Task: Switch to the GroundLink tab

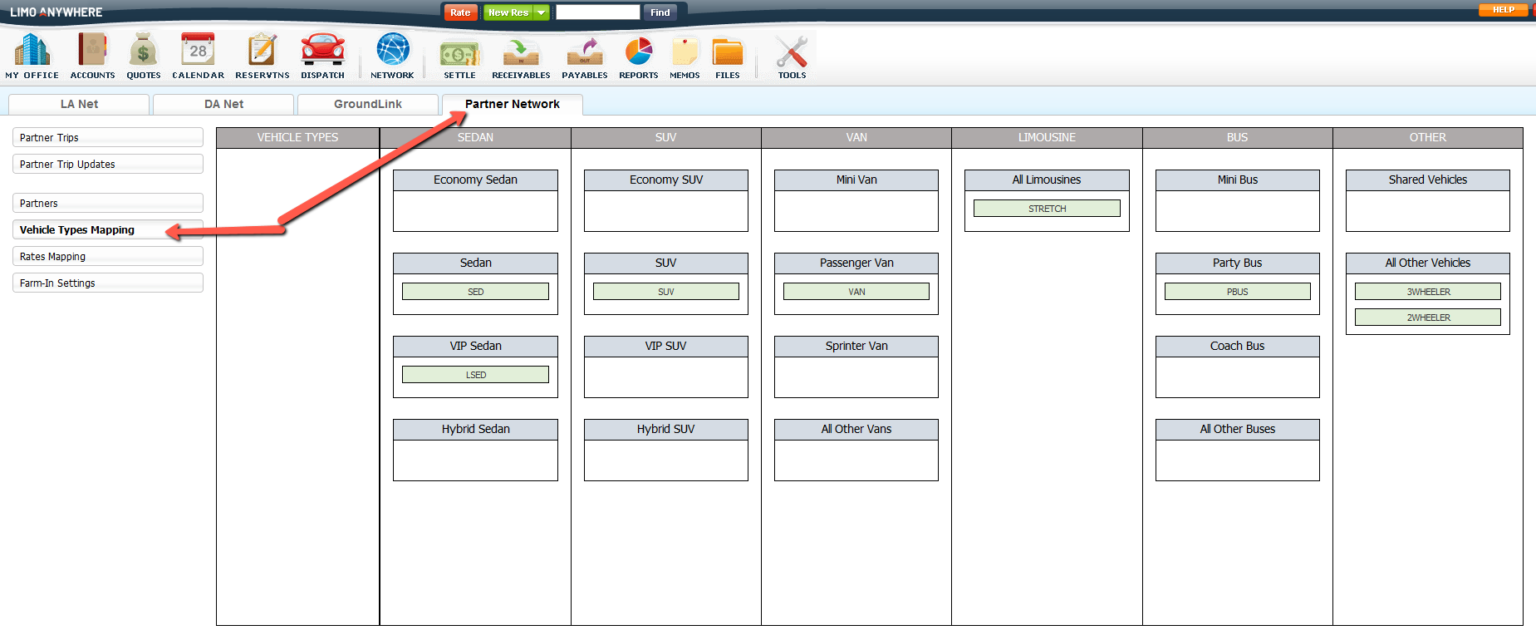Action: coord(367,103)
